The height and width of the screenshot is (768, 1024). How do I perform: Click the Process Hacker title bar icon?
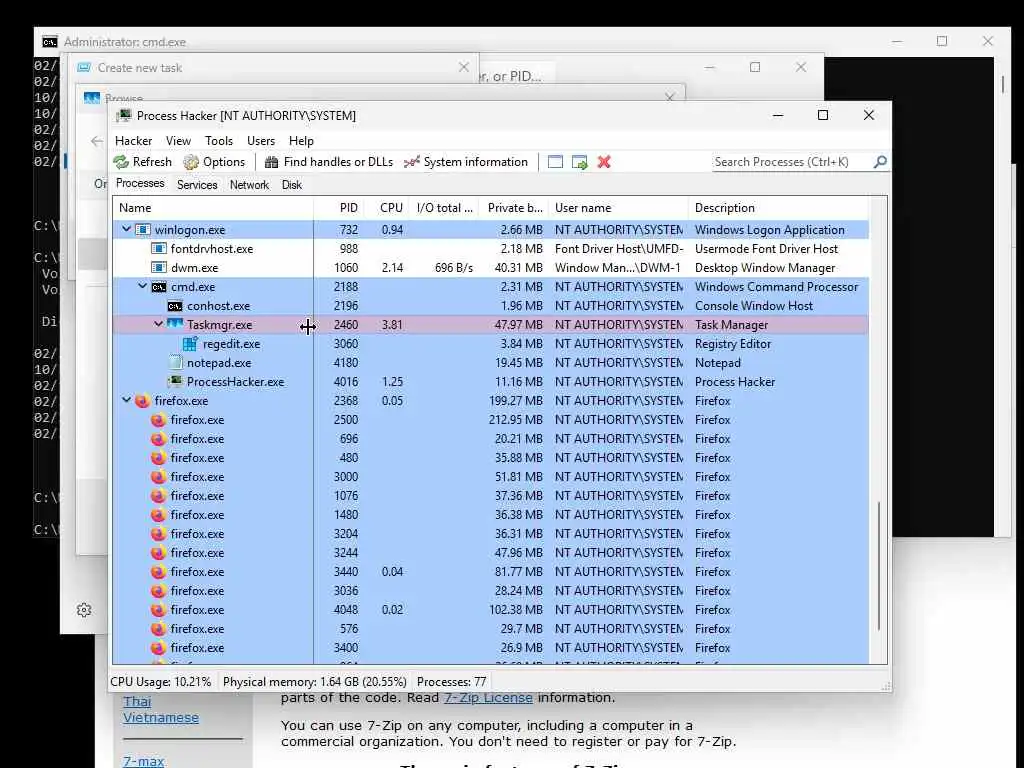[x=123, y=116]
